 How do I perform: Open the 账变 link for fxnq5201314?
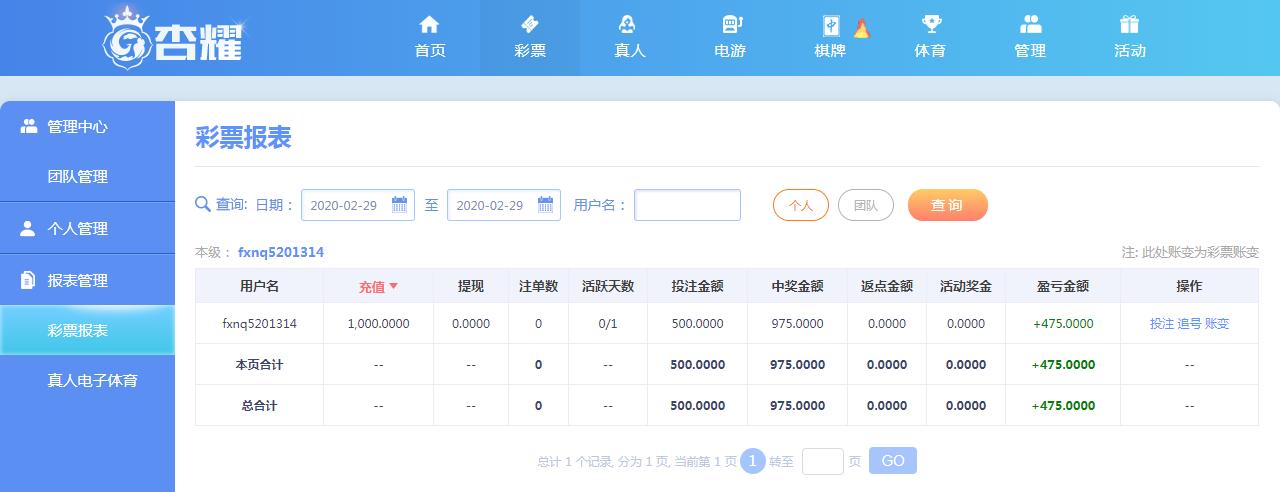click(1217, 324)
